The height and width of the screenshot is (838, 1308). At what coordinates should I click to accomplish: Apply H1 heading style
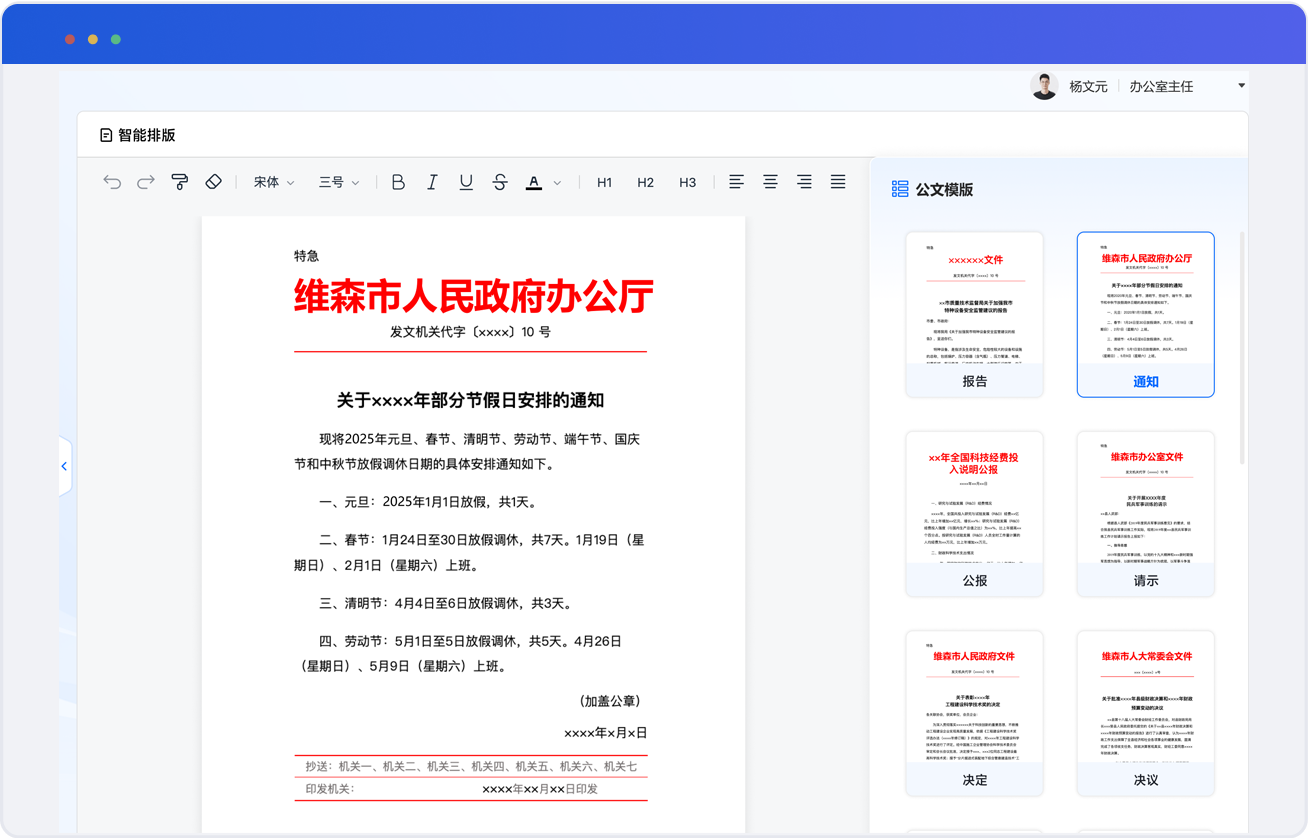[x=604, y=182]
